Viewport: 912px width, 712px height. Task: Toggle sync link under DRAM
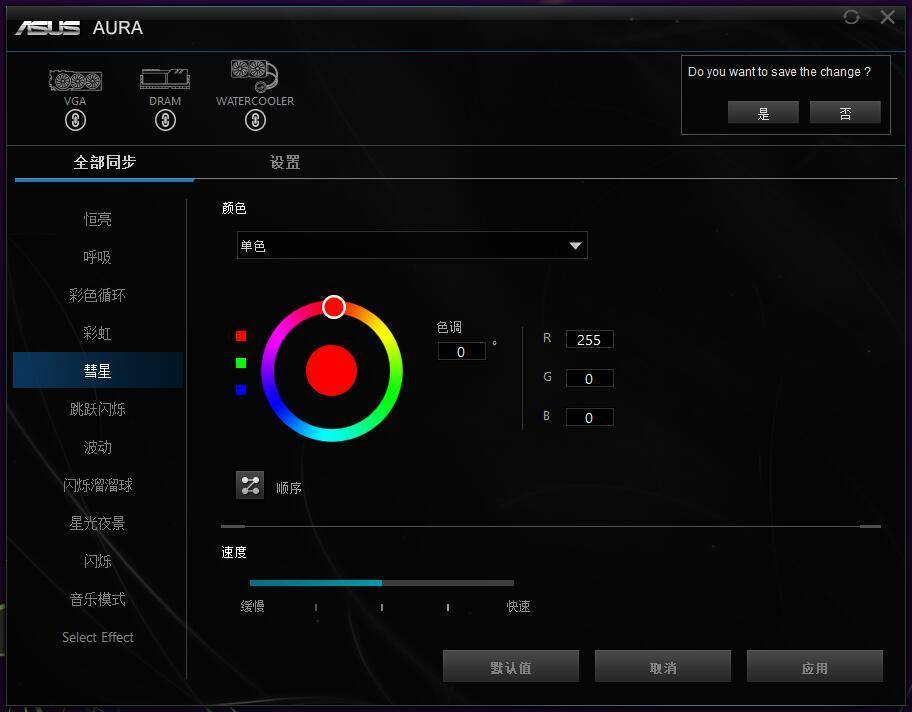pos(165,120)
